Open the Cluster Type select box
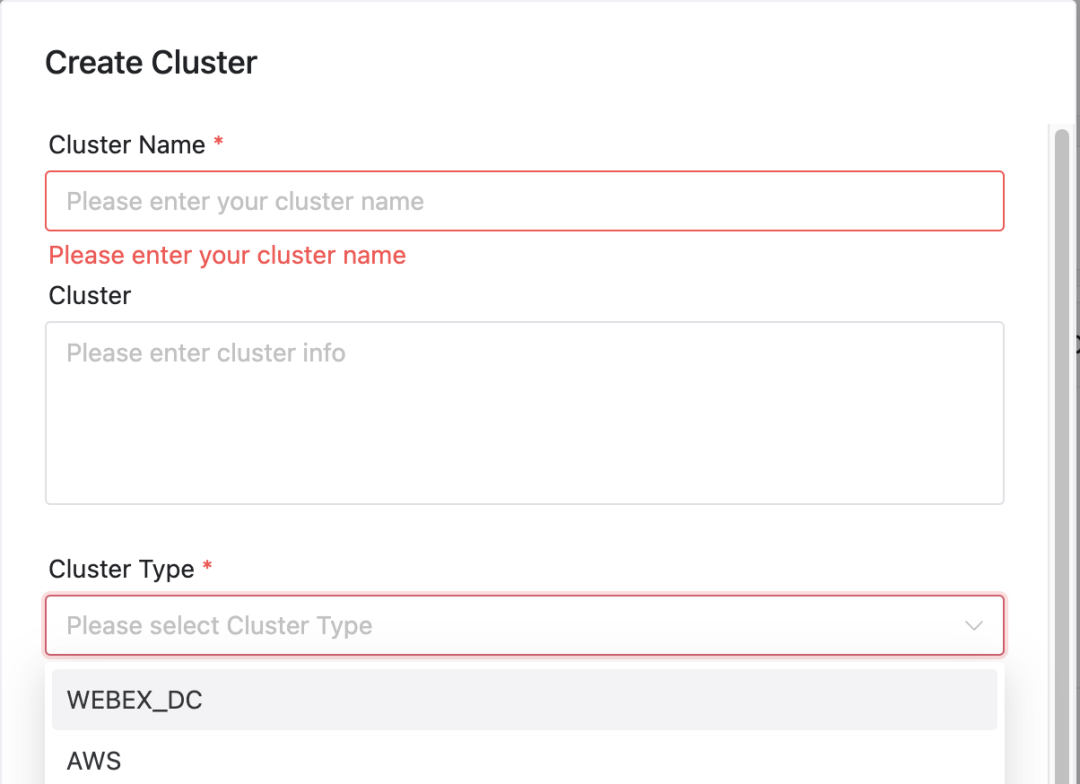1080x784 pixels. coord(525,626)
